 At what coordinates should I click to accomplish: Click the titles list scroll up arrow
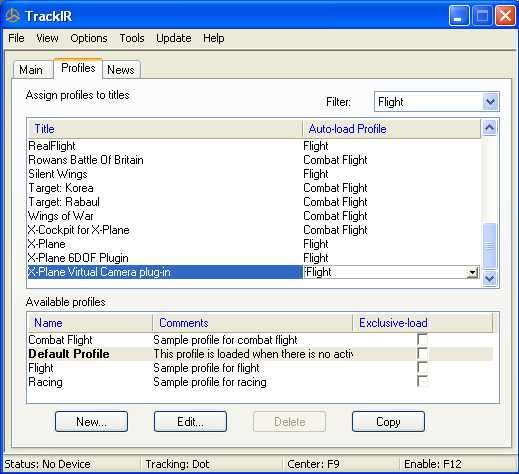[489, 128]
